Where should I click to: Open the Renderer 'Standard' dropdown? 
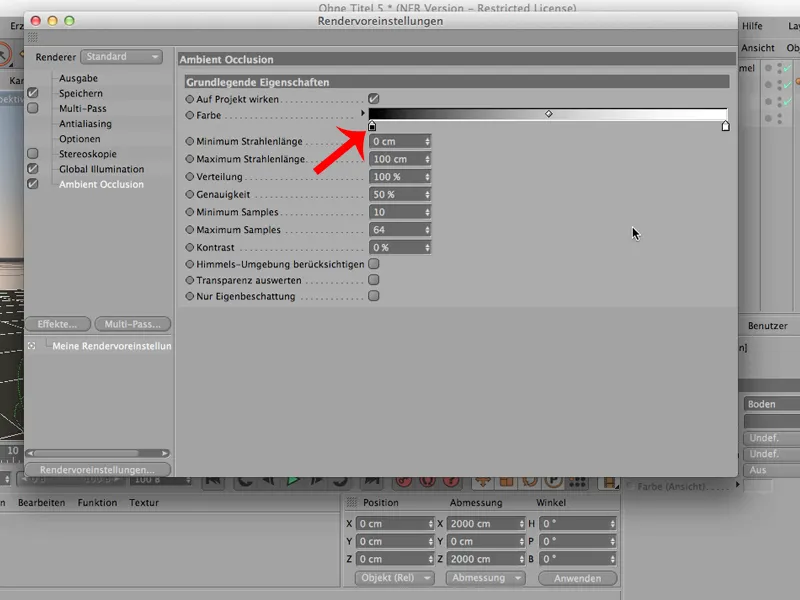click(x=120, y=57)
